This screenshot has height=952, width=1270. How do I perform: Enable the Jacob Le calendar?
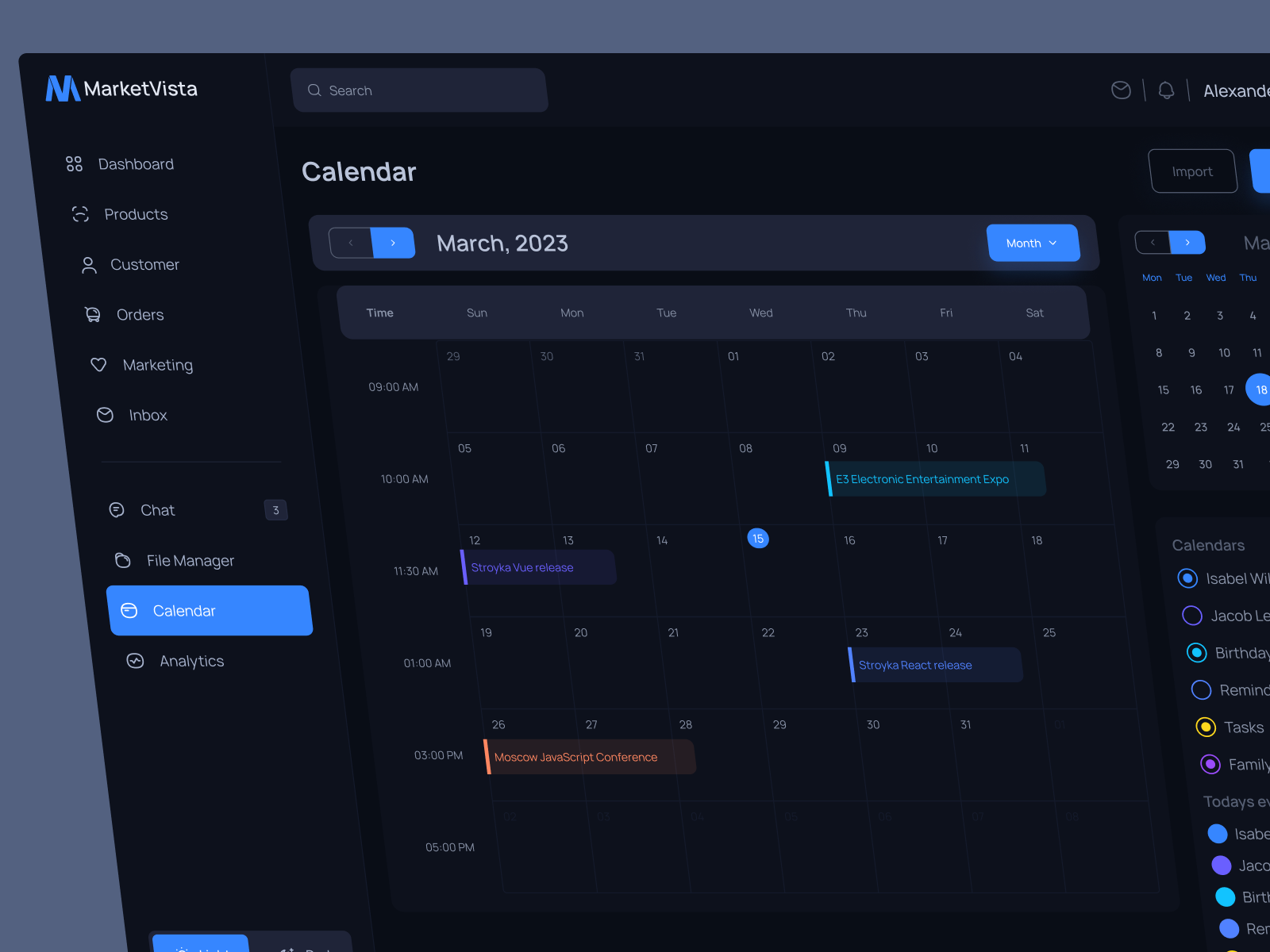tap(1191, 615)
